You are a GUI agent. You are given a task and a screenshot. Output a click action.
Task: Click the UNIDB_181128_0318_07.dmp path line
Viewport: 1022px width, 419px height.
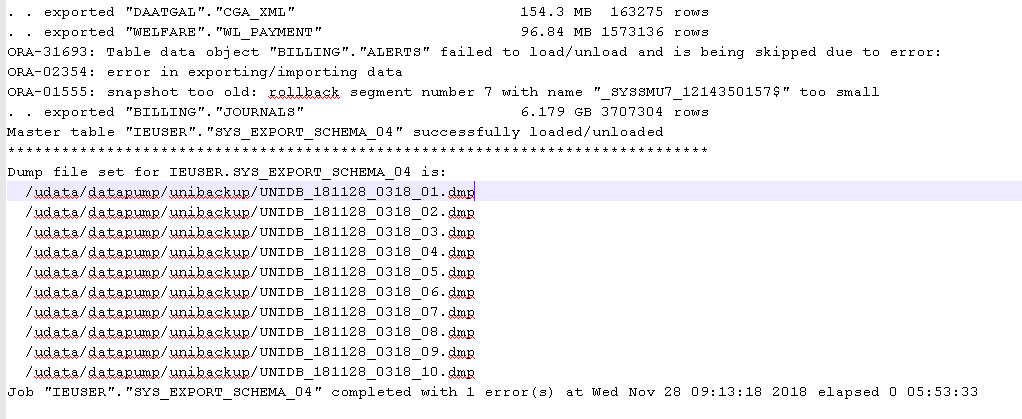pyautogui.click(x=250, y=312)
